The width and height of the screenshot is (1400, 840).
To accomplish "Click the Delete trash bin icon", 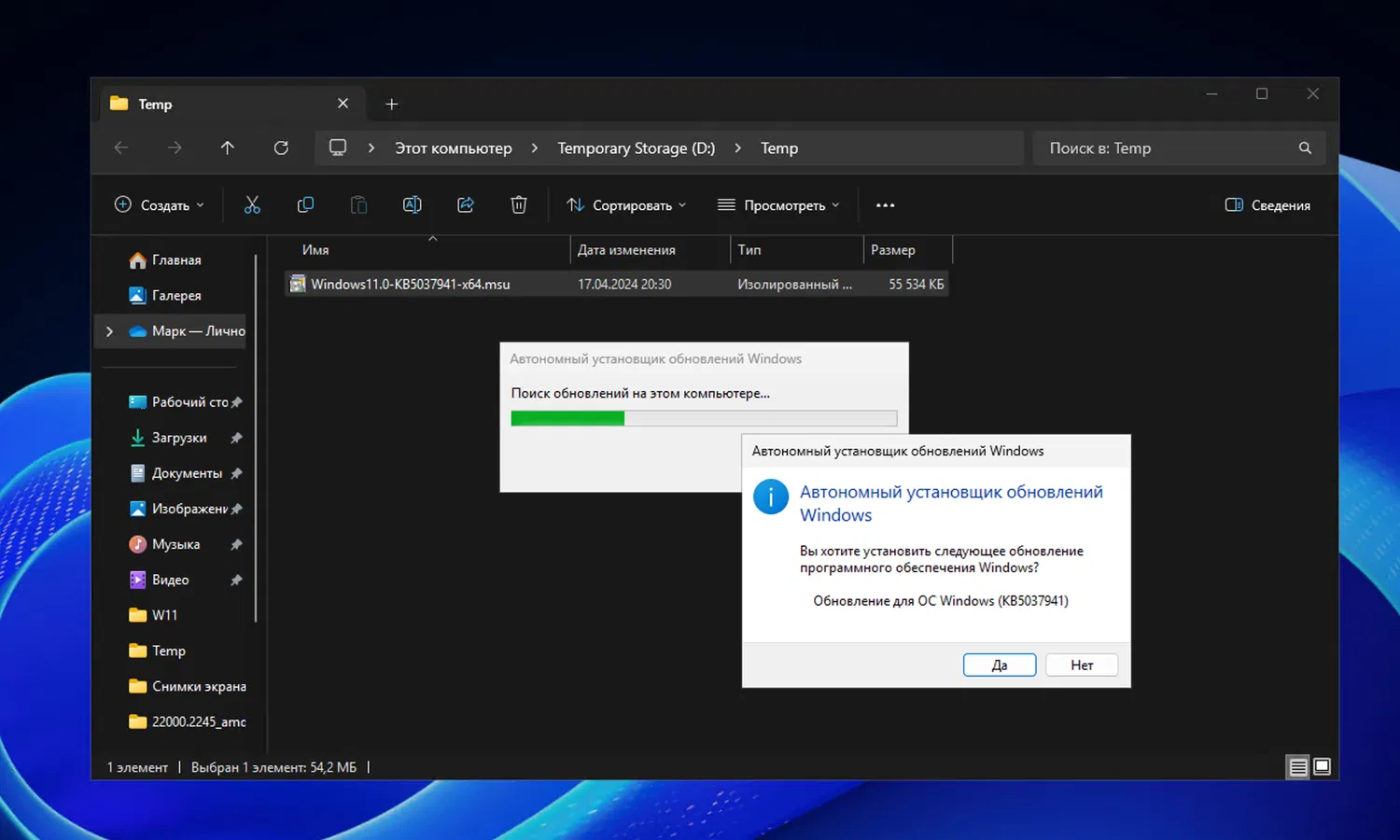I will point(519,205).
